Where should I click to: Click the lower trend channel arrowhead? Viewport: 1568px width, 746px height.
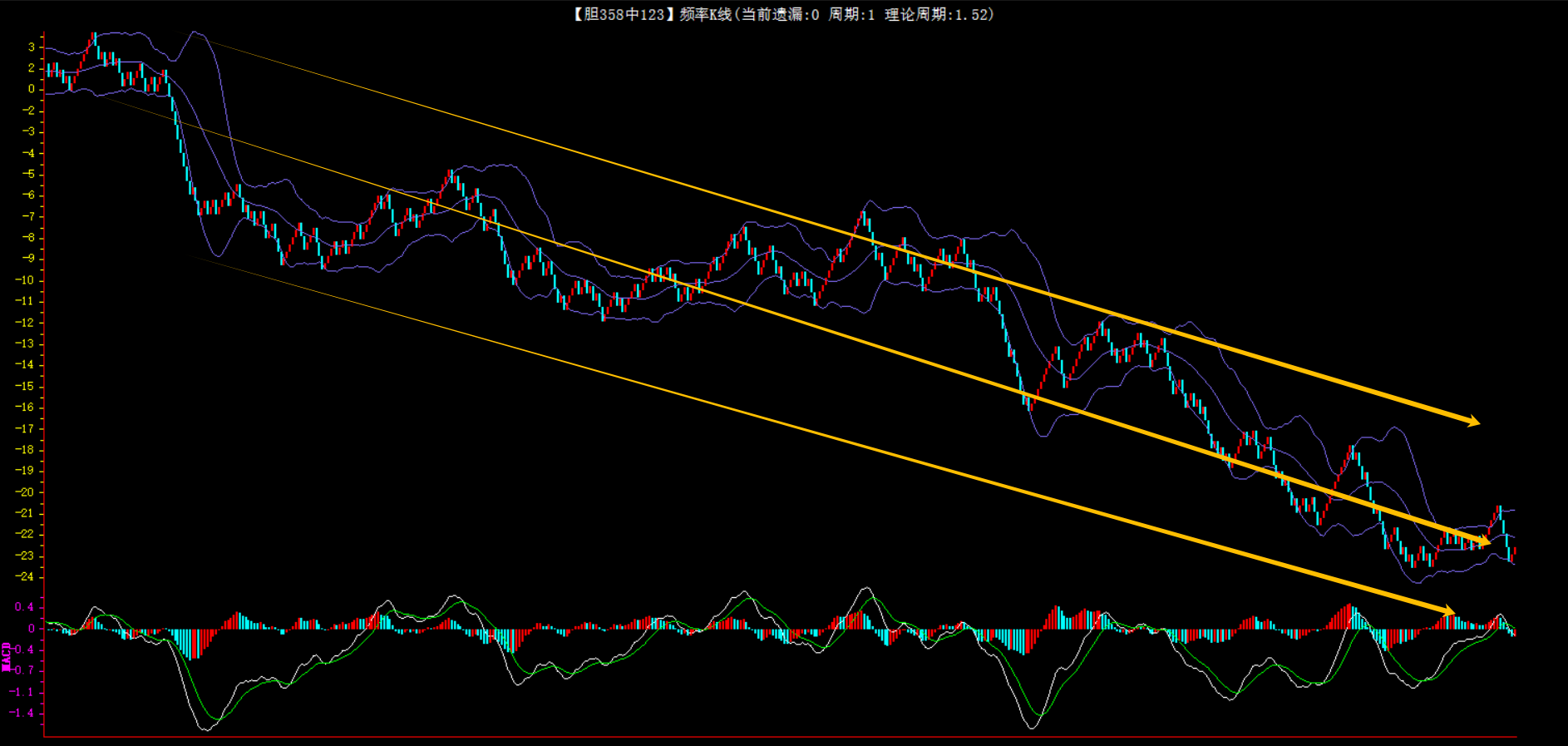point(1447,611)
